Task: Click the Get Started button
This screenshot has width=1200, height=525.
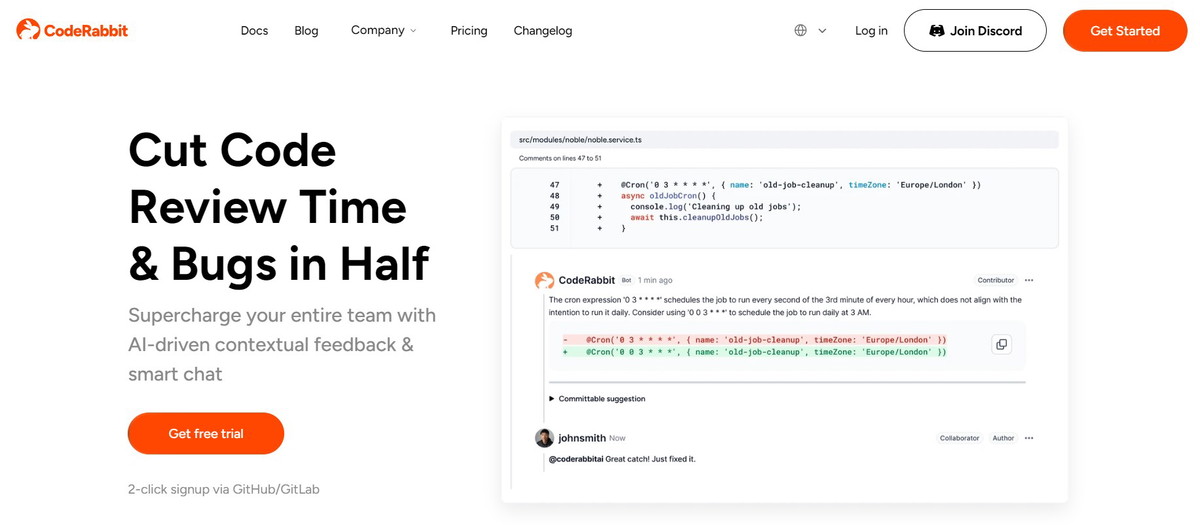Action: tap(1125, 31)
